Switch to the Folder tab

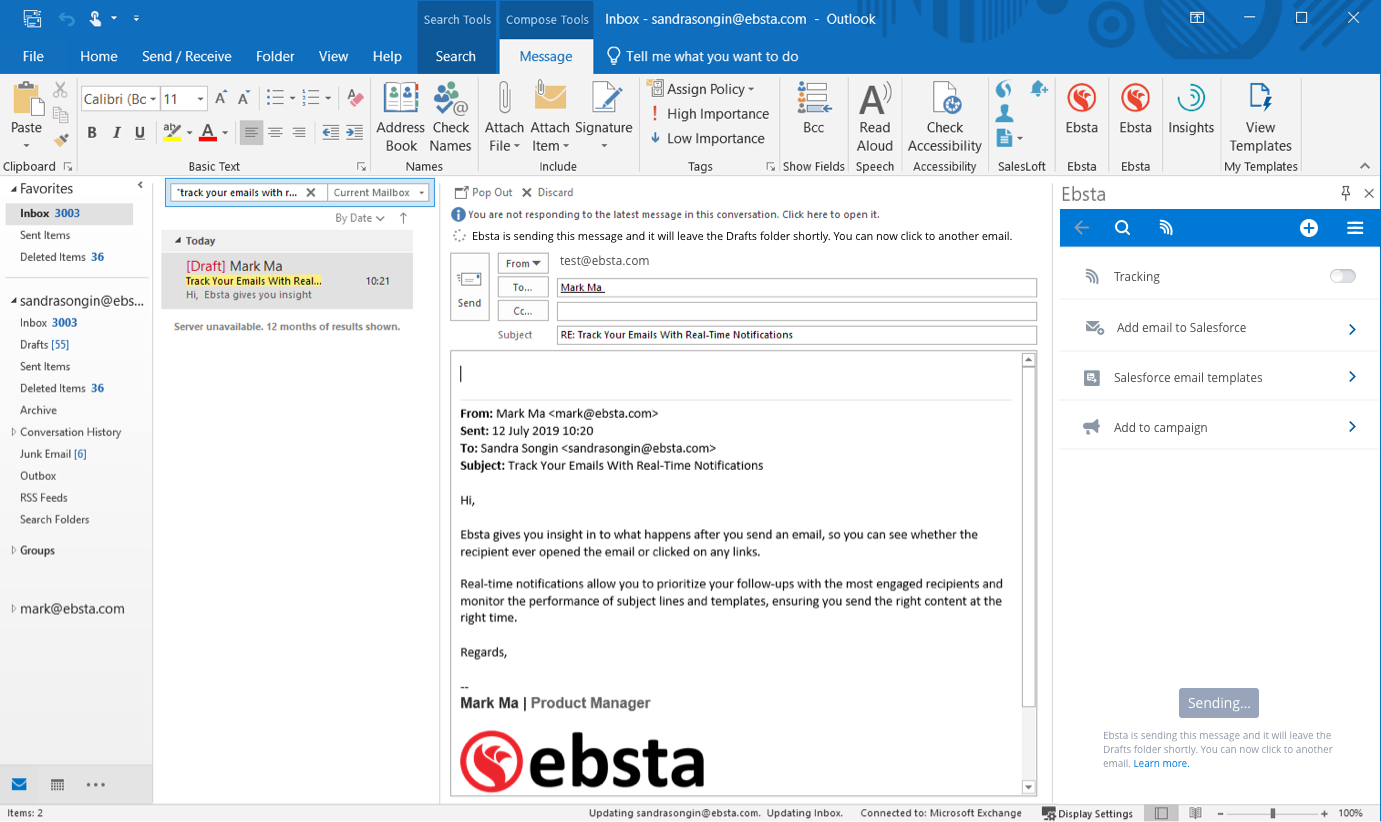tap(275, 57)
